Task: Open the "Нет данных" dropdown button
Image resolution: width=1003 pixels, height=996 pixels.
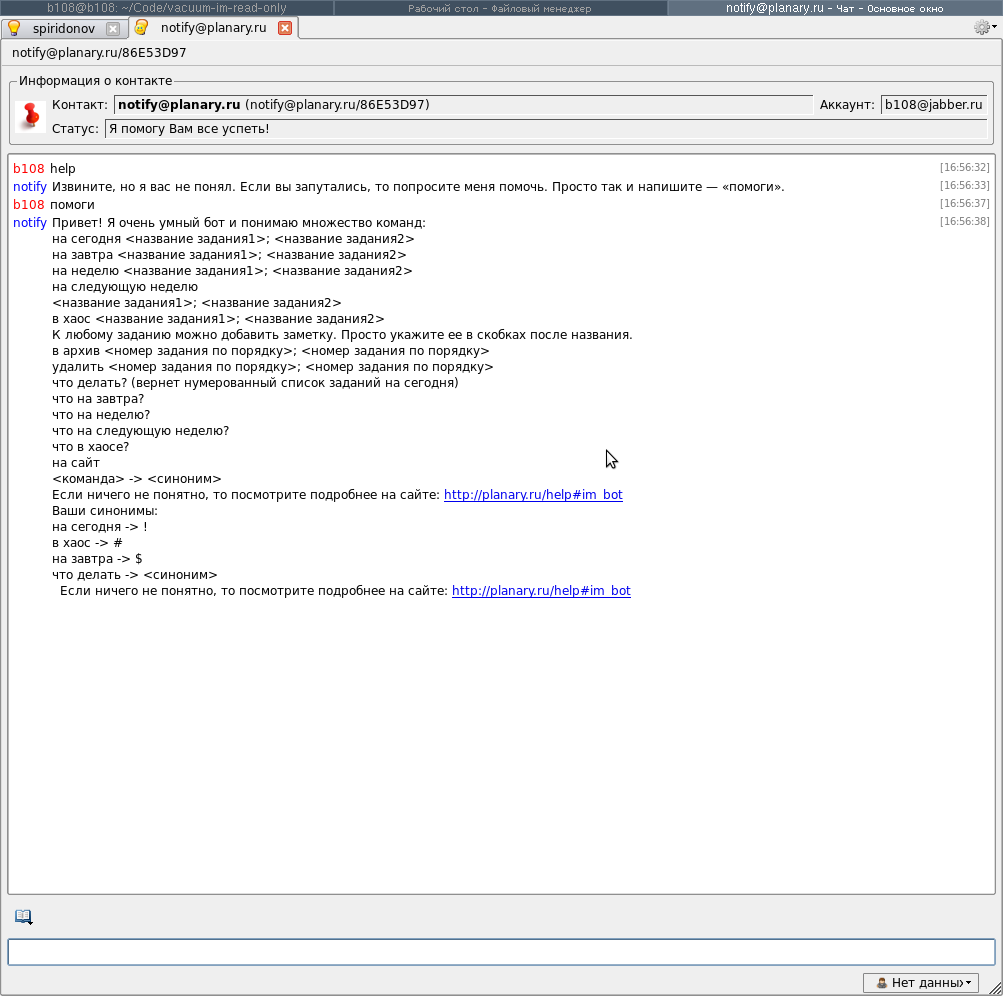Action: click(920, 983)
